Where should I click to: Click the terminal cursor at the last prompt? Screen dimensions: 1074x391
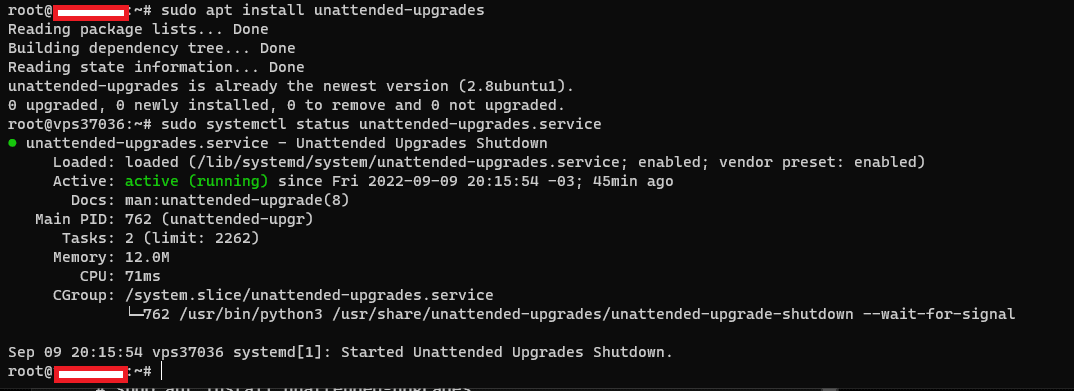click(x=162, y=371)
